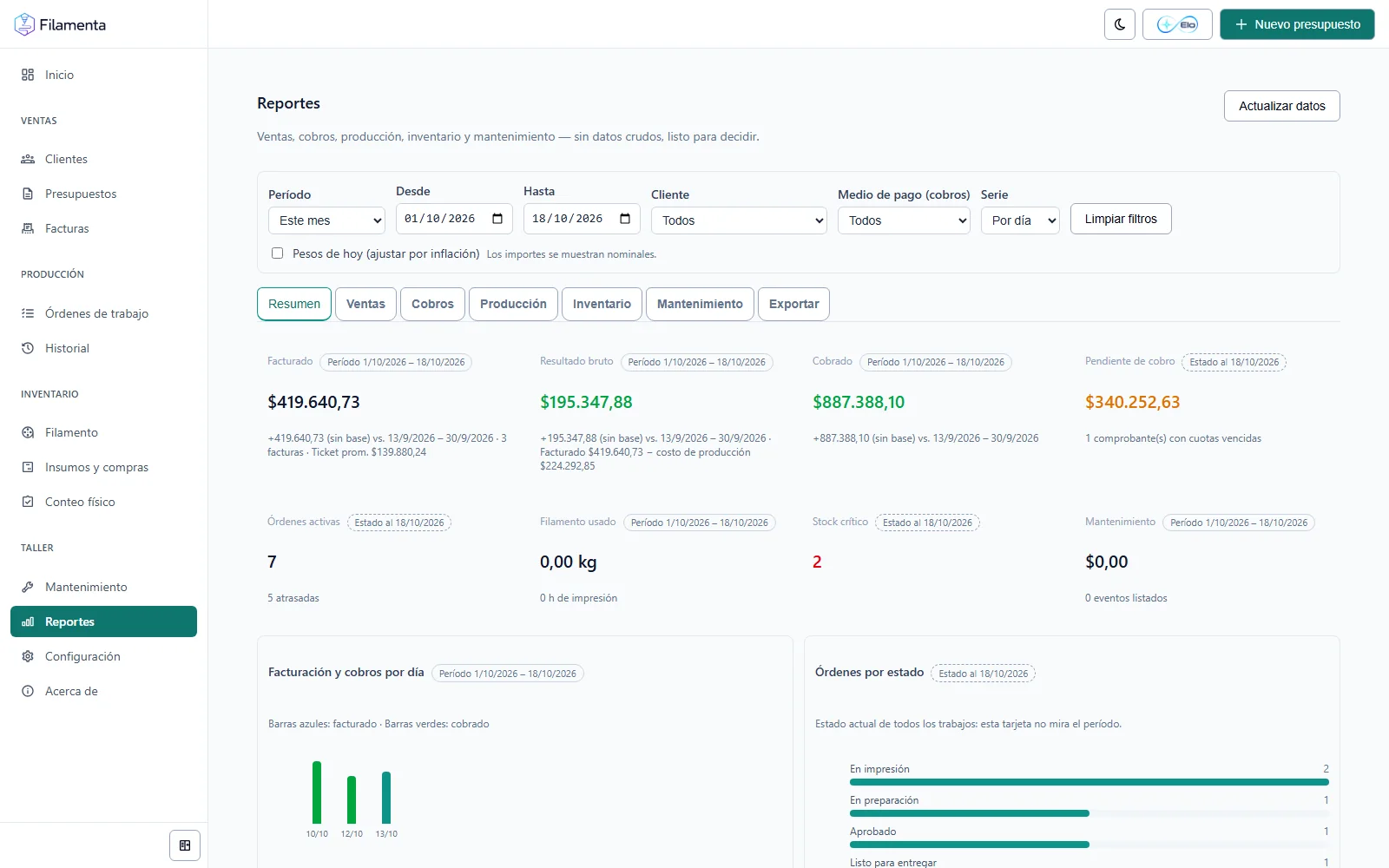Switch to the Cobros tab
Screen dimensions: 1389x868
432,304
